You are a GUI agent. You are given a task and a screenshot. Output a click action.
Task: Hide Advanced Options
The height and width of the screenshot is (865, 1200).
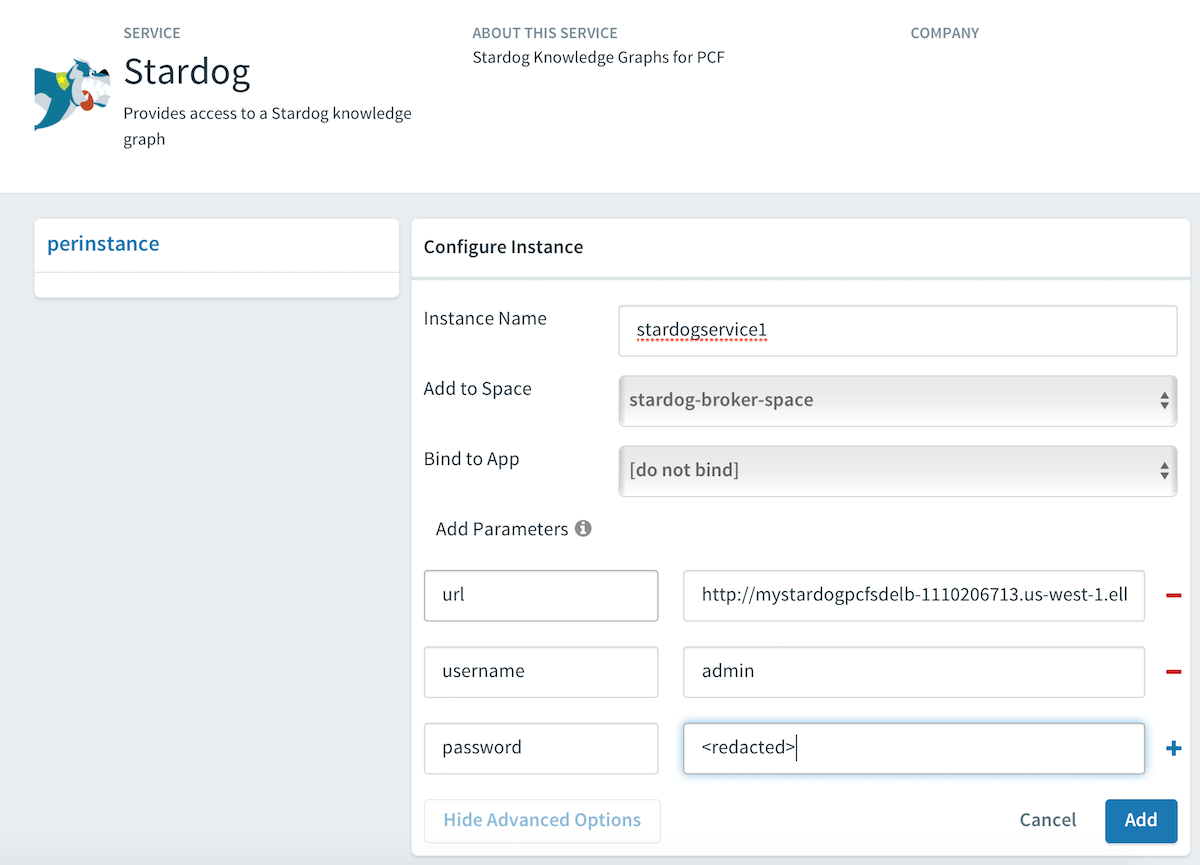click(541, 820)
